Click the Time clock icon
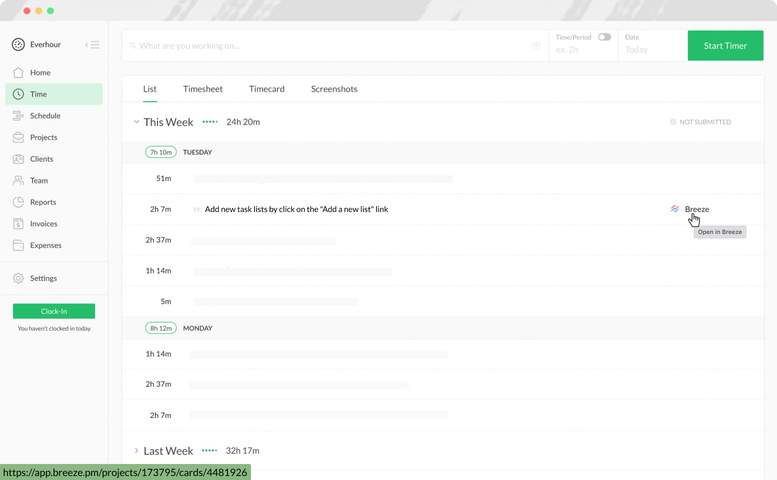Screen dimensions: 777x480 [x=18, y=94]
